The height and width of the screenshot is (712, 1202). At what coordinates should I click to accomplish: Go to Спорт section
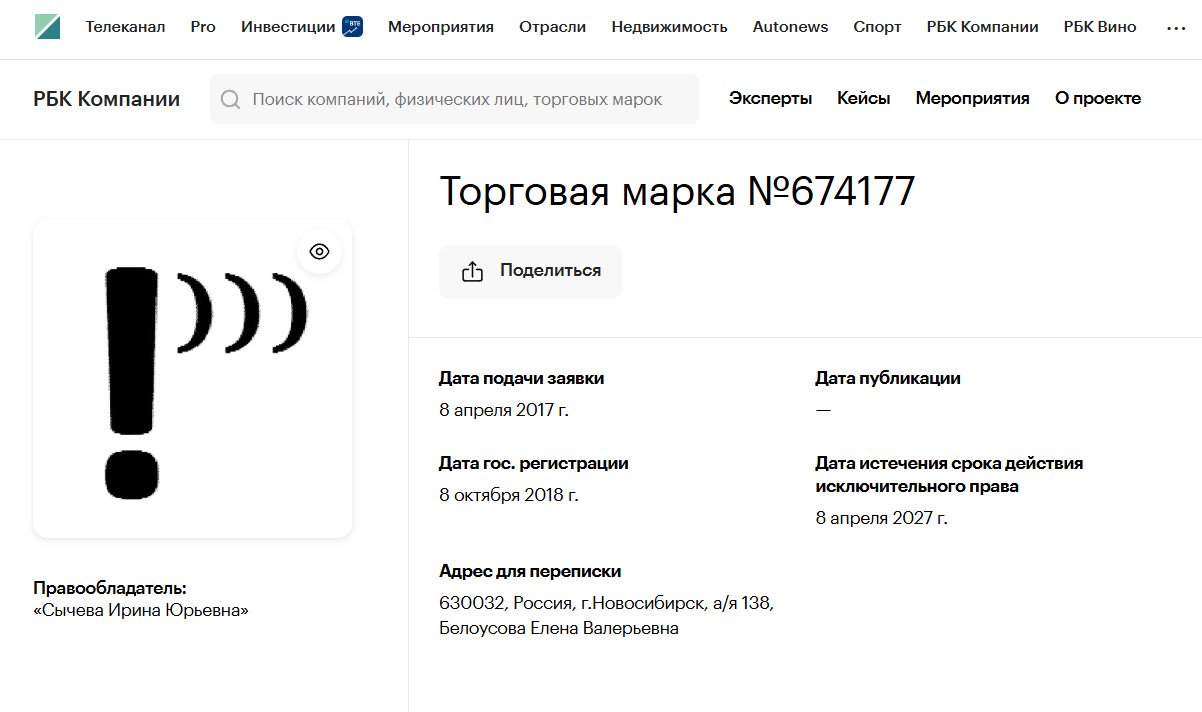[x=877, y=27]
